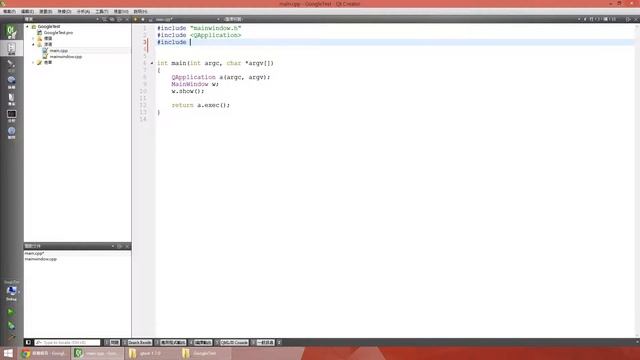Switch to Debug mode in the sidebar
The height and width of the screenshot is (360, 640).
(x=11, y=82)
